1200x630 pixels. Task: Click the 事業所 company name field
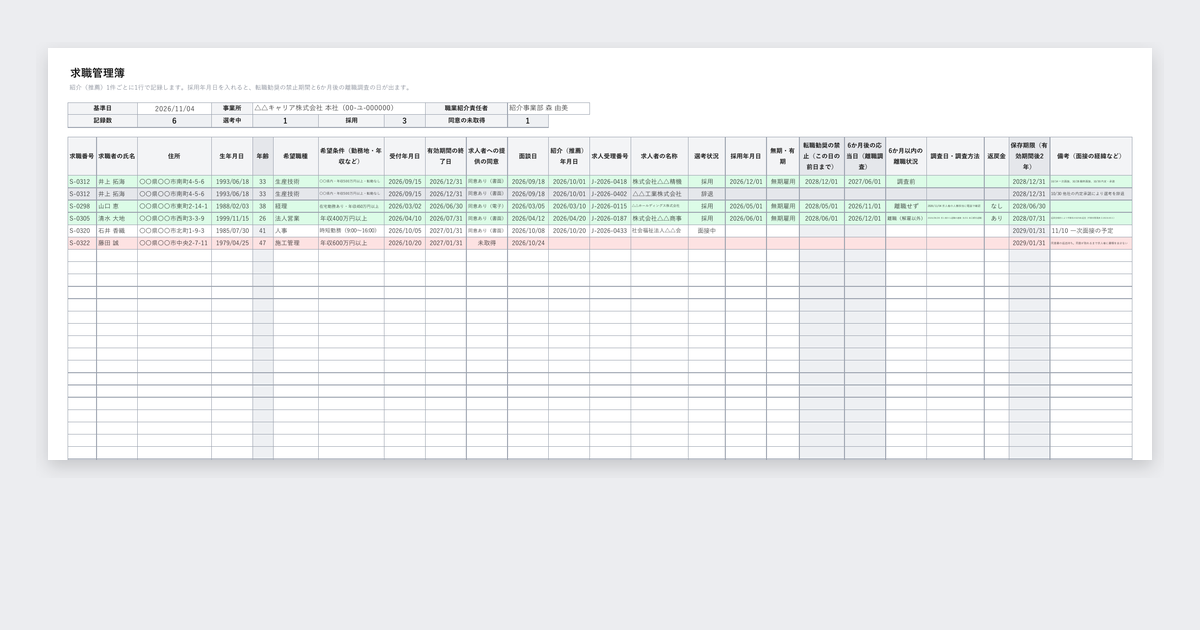[338, 108]
